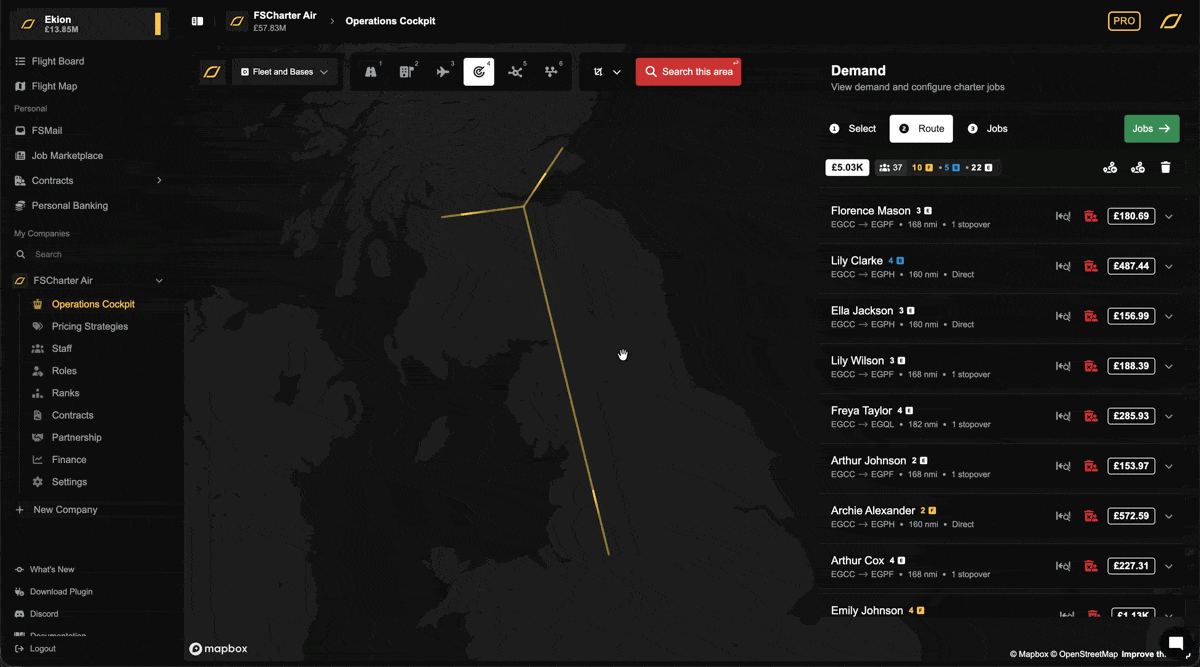Click the red Search this area button

[688, 72]
